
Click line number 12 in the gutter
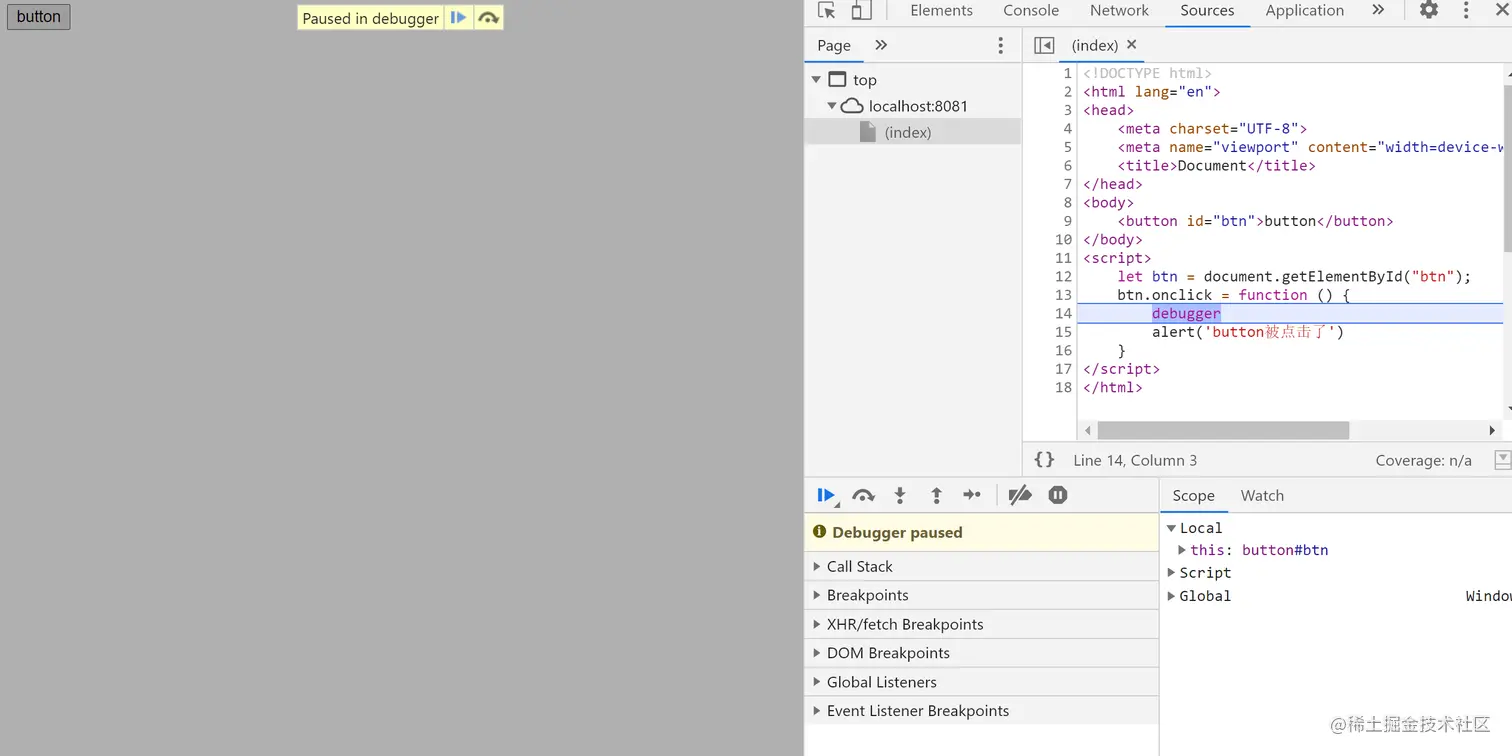point(1063,276)
